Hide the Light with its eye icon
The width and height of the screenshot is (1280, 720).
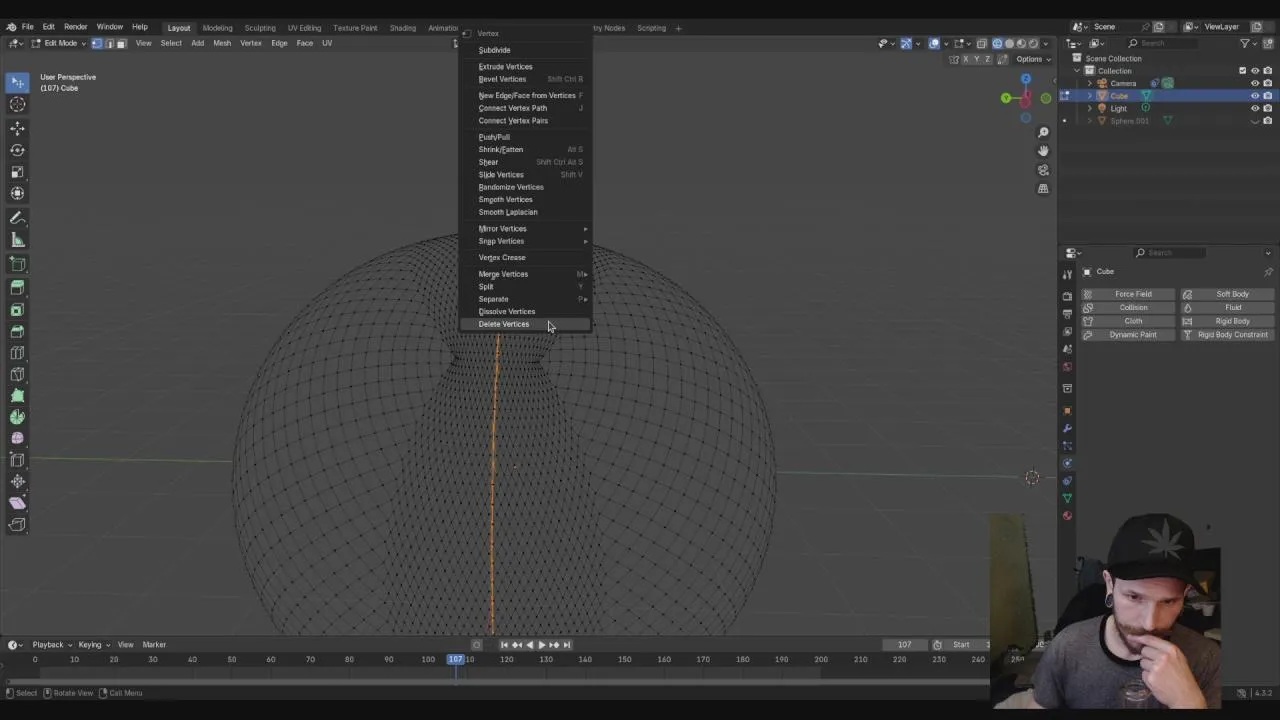(x=1255, y=108)
